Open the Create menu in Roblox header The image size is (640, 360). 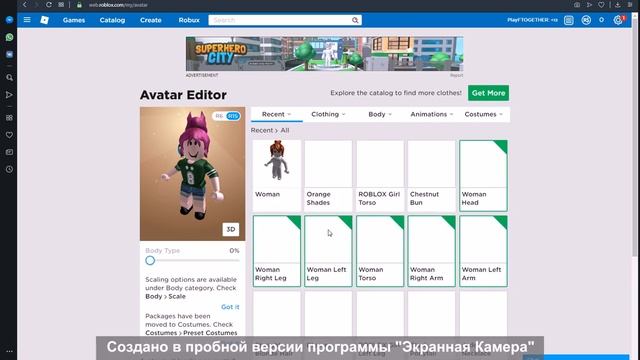(x=151, y=20)
